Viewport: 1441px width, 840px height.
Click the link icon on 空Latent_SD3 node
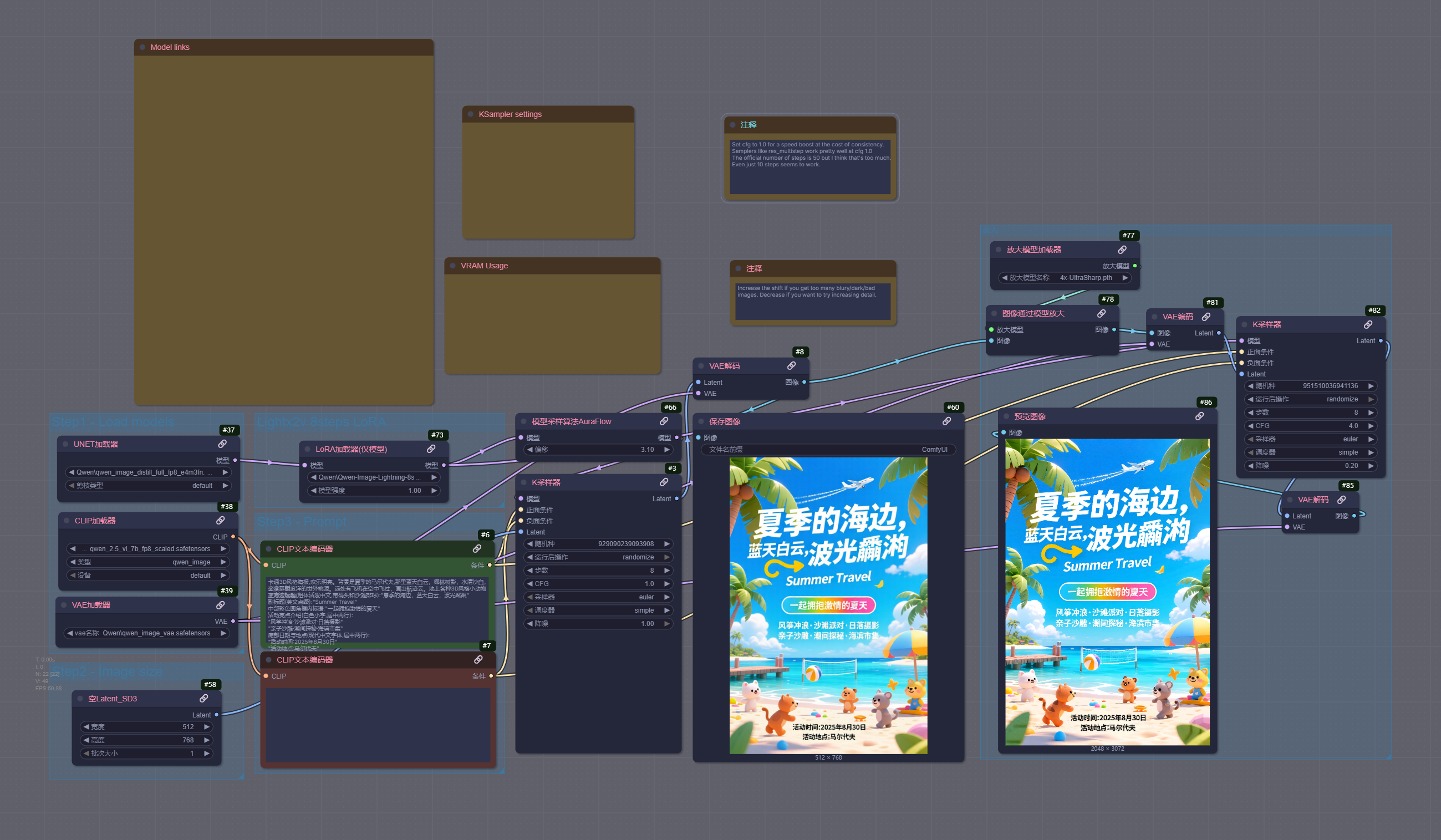pos(203,699)
